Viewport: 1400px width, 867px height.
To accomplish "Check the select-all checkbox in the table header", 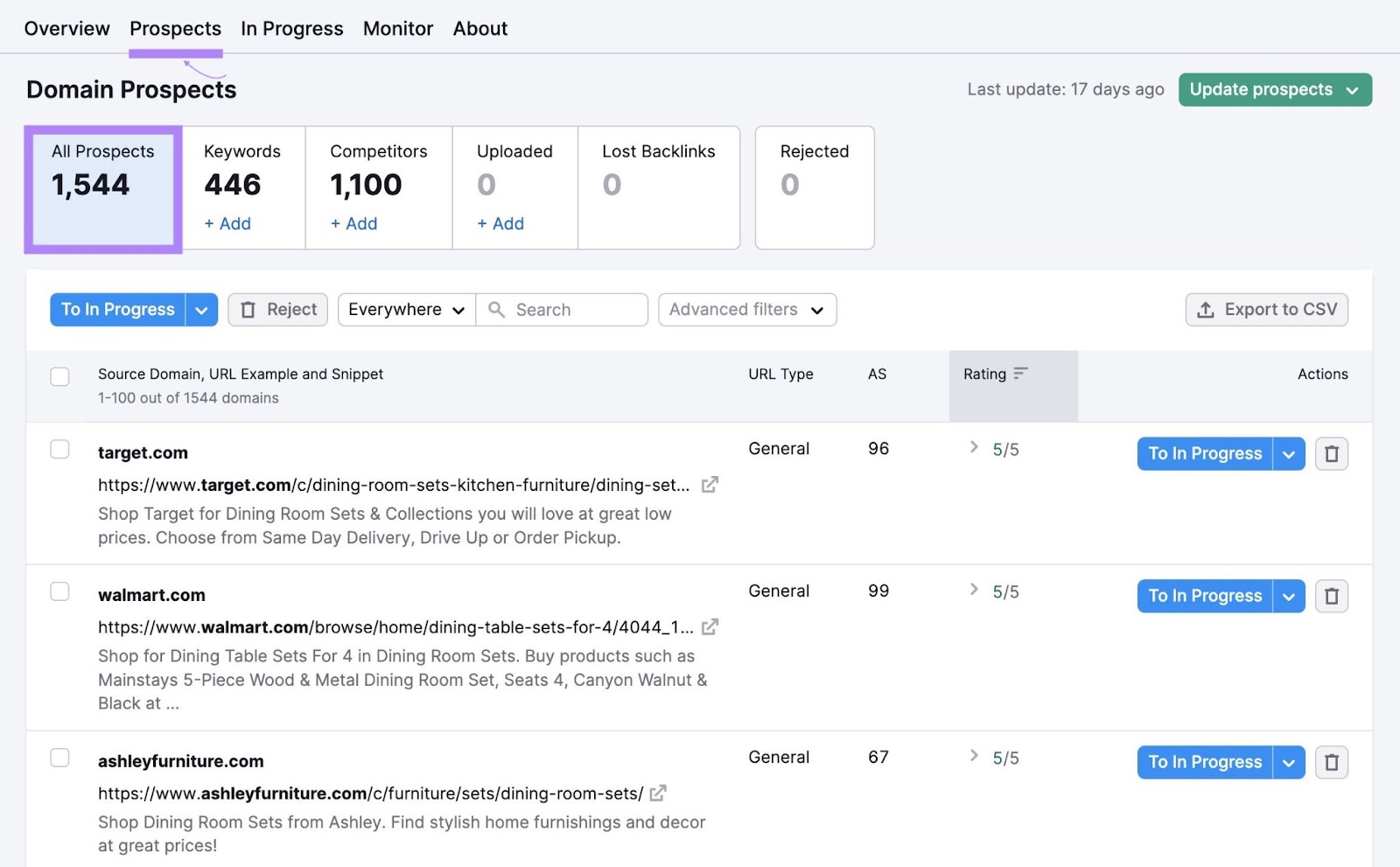I will point(59,375).
